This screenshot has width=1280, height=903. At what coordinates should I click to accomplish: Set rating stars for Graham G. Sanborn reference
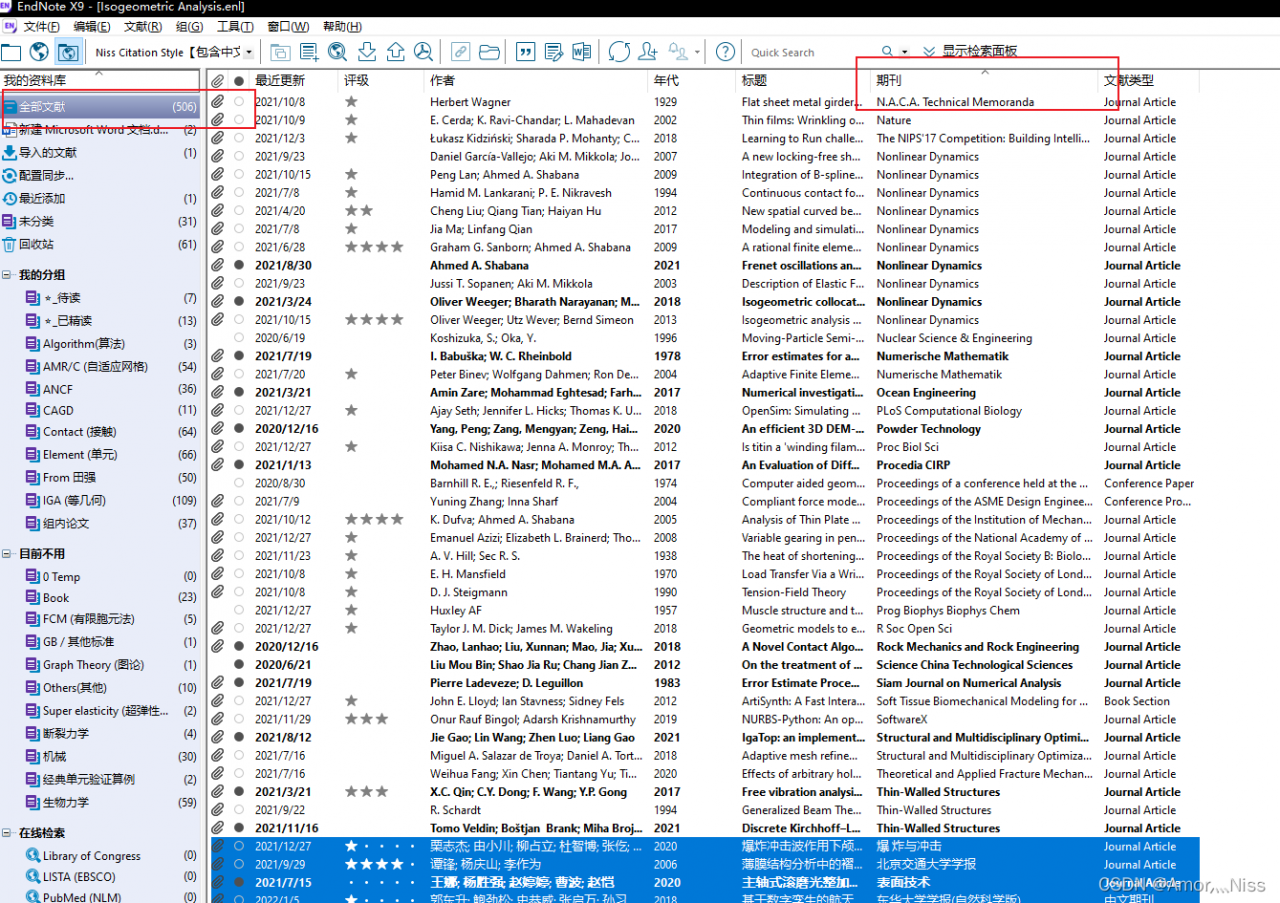pos(374,247)
